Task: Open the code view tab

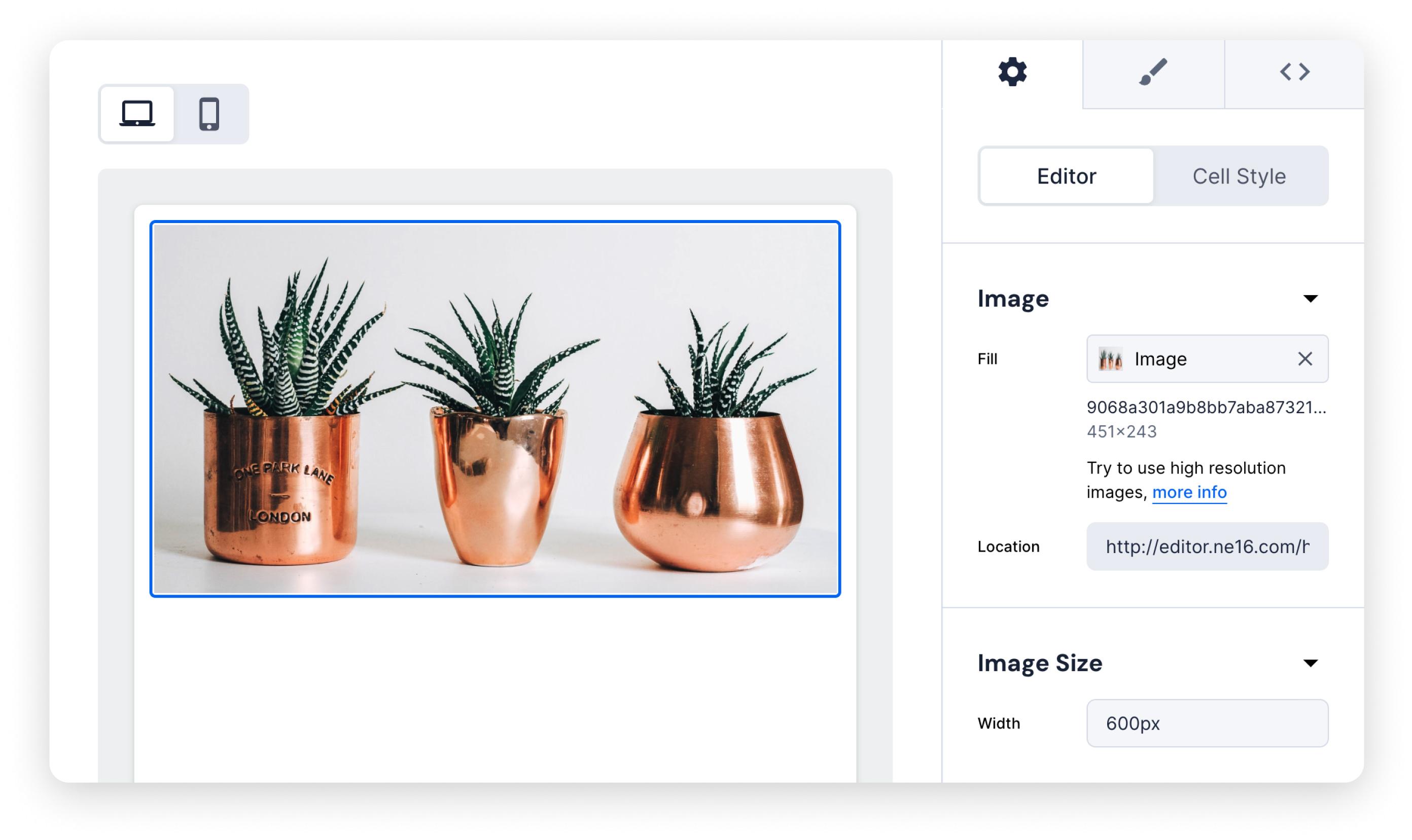Action: point(1294,72)
